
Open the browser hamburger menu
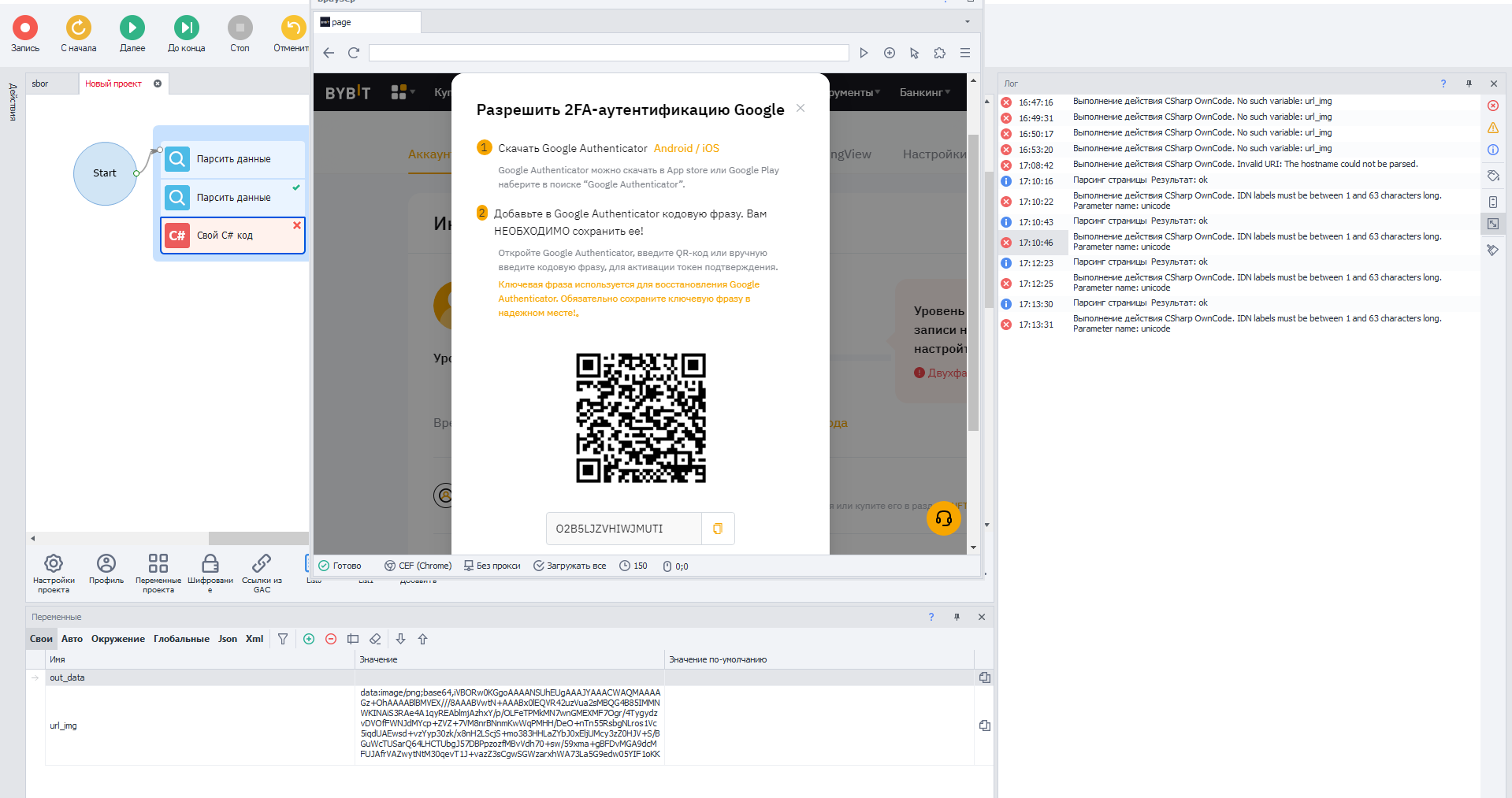pos(965,53)
